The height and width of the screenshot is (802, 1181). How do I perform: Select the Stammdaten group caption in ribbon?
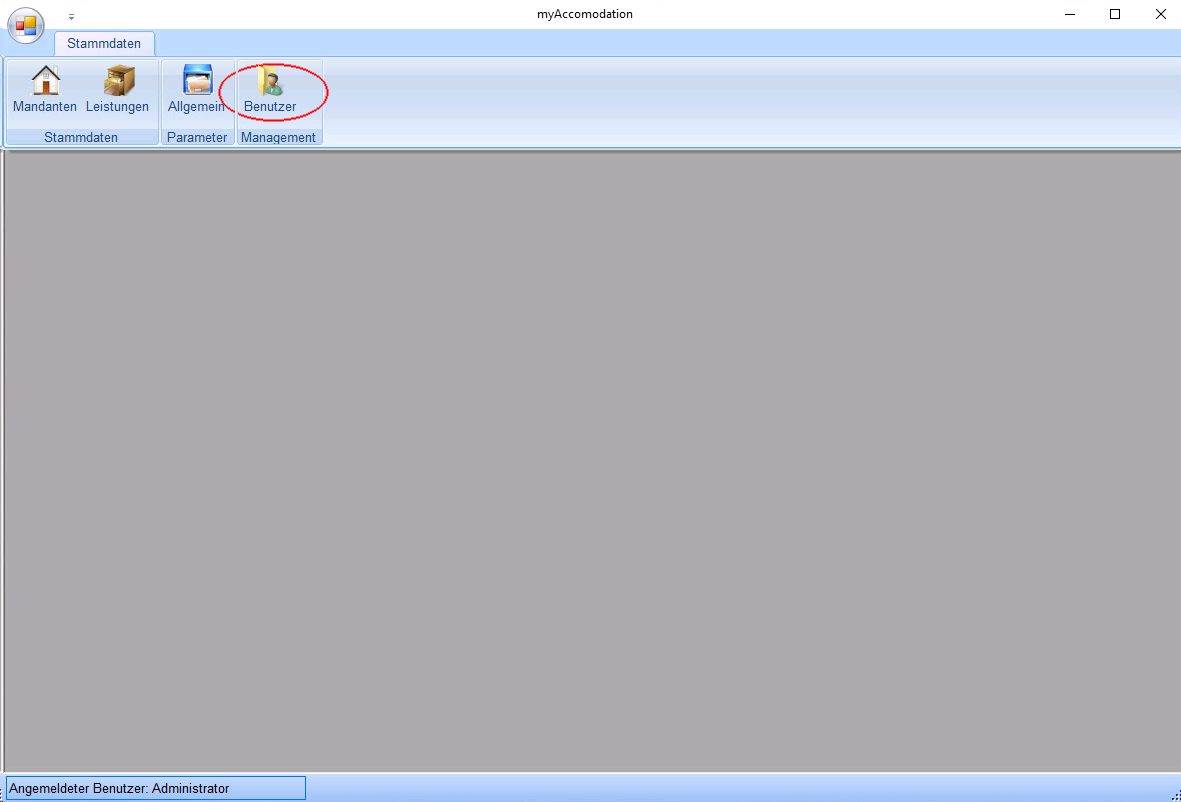coord(81,138)
